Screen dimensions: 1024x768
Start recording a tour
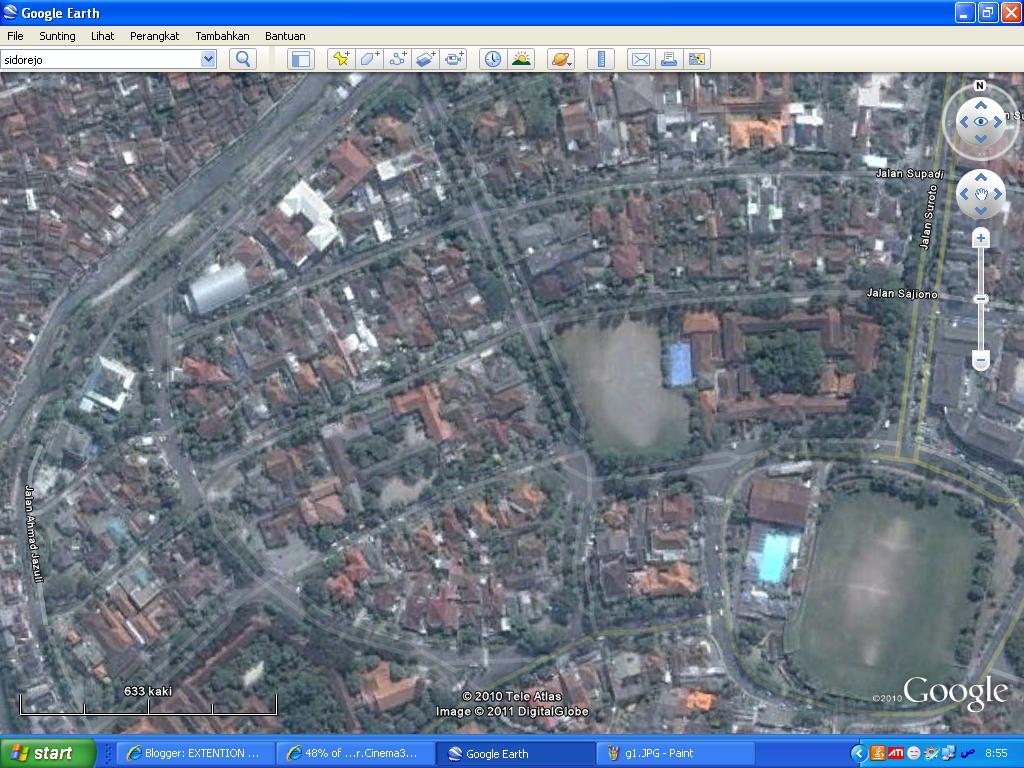click(x=455, y=59)
